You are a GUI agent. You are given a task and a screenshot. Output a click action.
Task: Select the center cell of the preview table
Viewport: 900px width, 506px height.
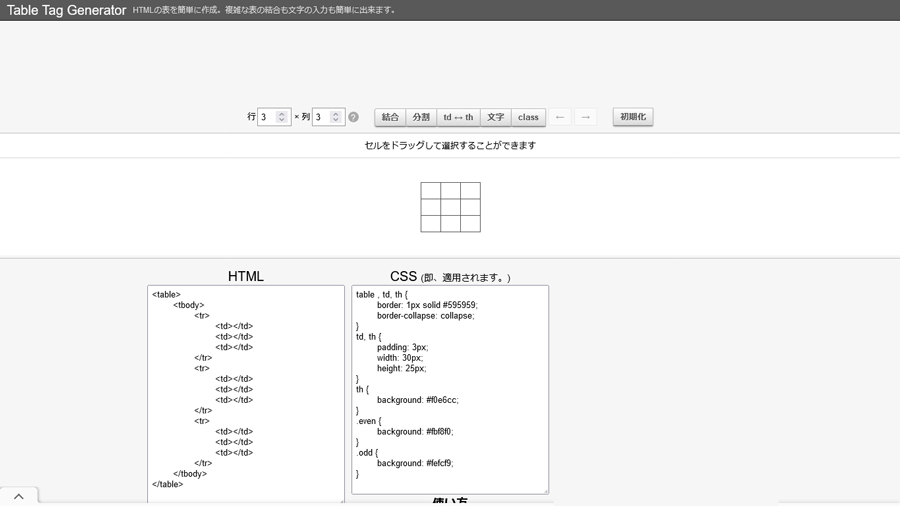pyautogui.click(x=451, y=207)
